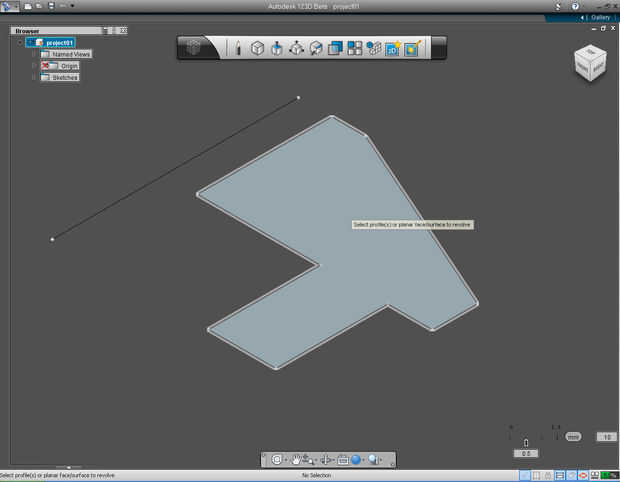Open the Create extrude tool icon
Viewport: 620px width, 482px height.
click(277, 48)
